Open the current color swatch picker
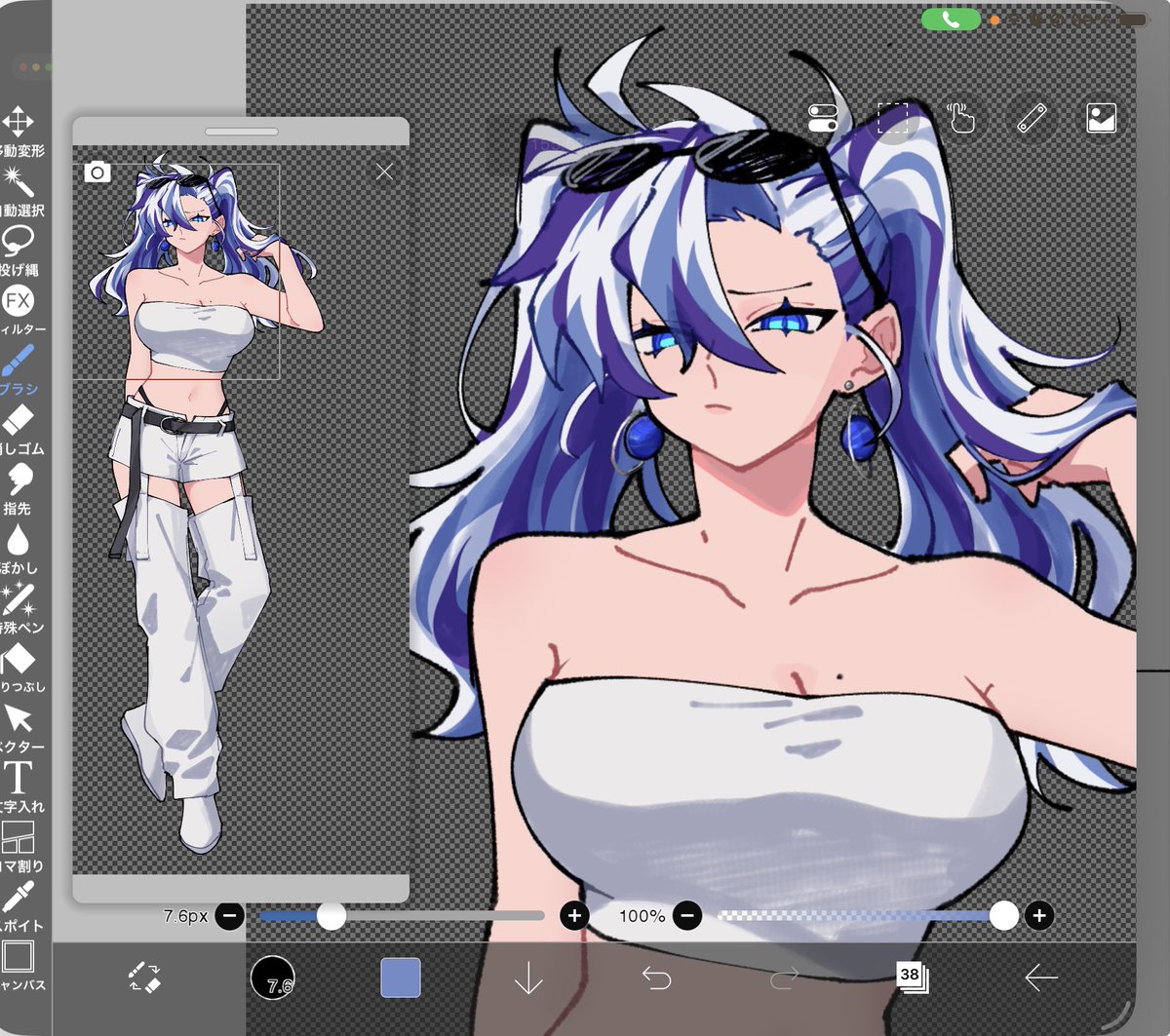 click(400, 978)
